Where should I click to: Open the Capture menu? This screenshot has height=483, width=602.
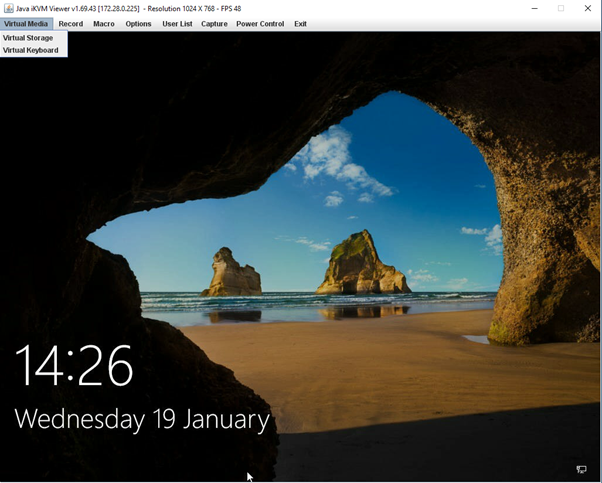(214, 24)
